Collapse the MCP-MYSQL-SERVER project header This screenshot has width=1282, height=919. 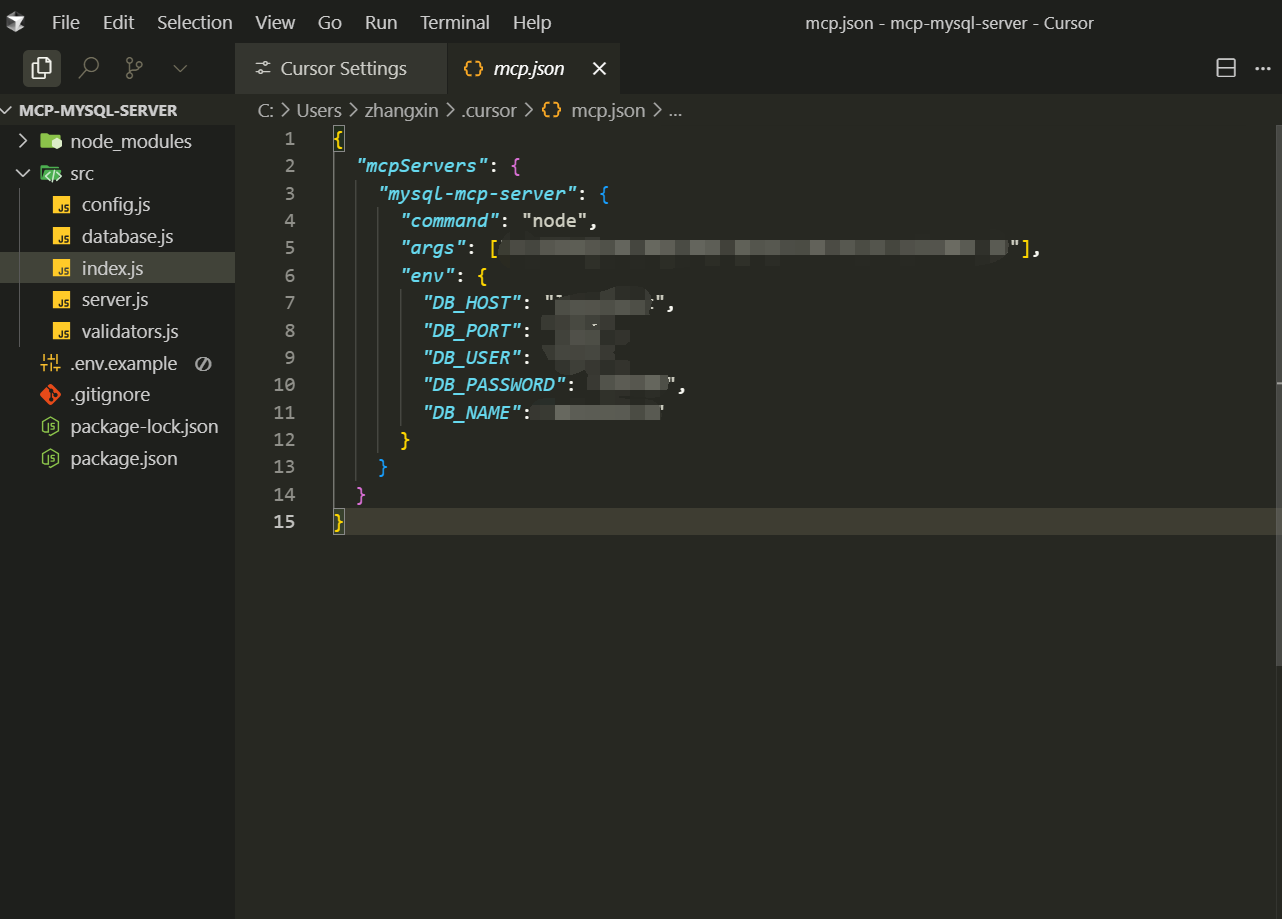97,111
